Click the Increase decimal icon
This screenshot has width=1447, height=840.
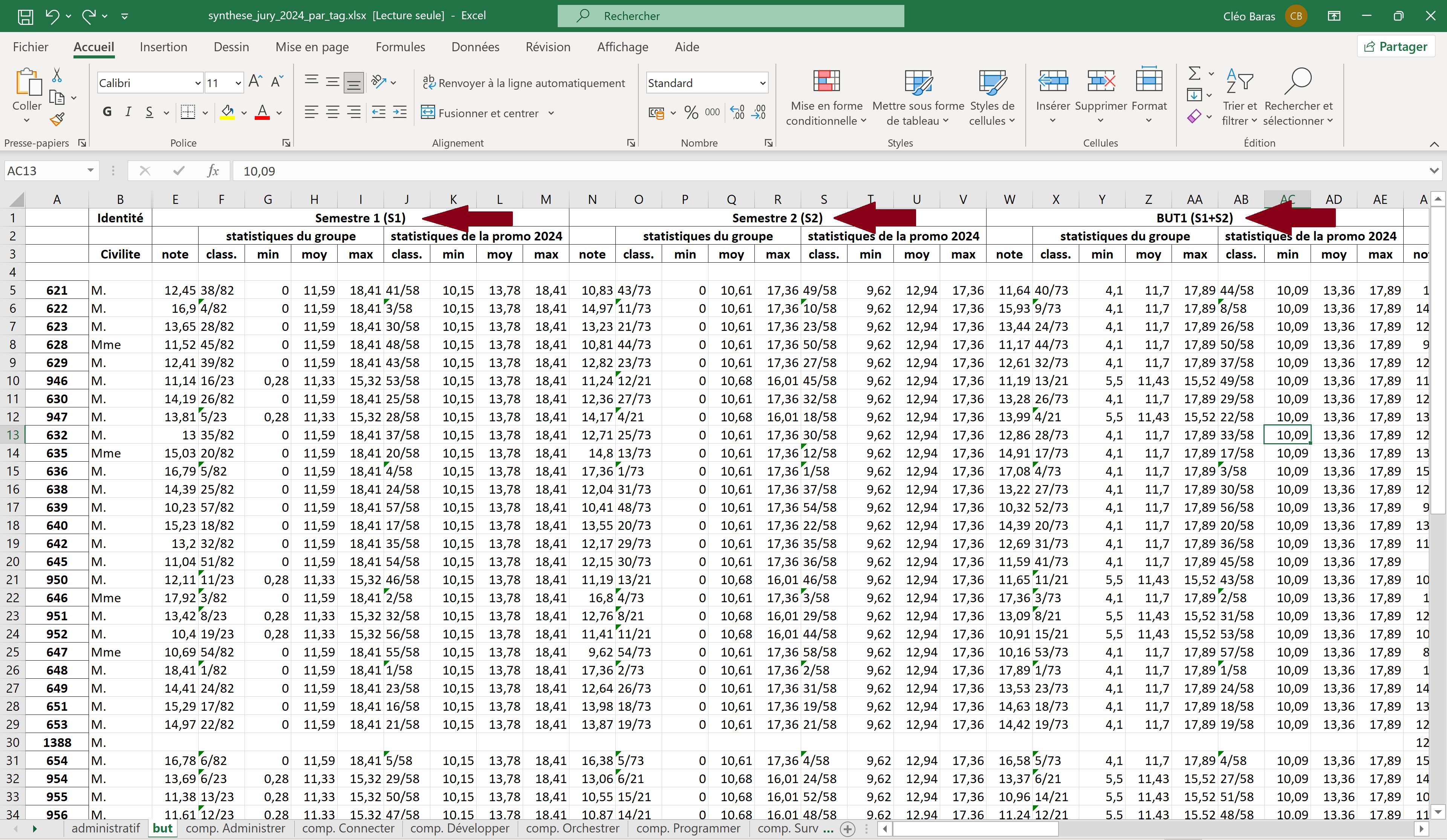point(737,112)
